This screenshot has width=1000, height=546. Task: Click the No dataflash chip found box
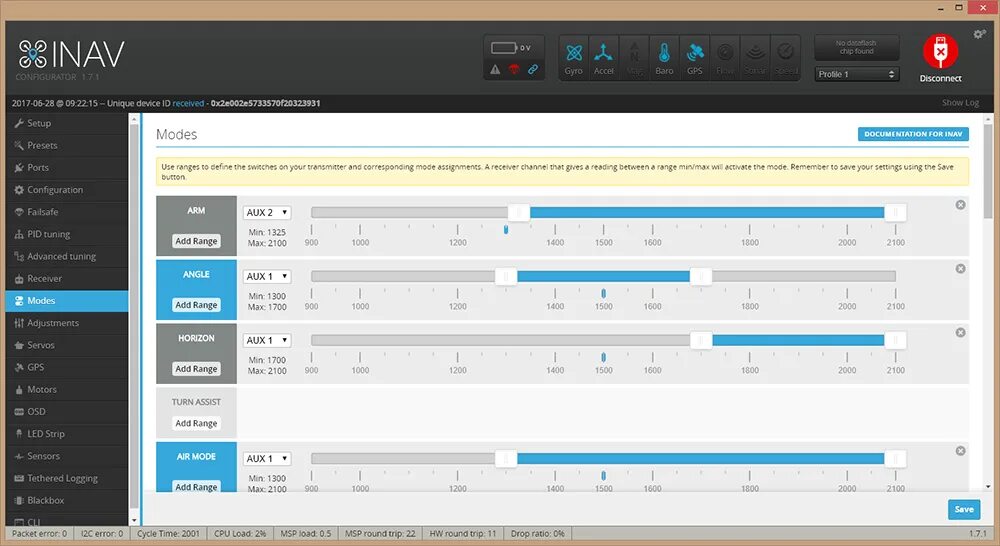(857, 47)
